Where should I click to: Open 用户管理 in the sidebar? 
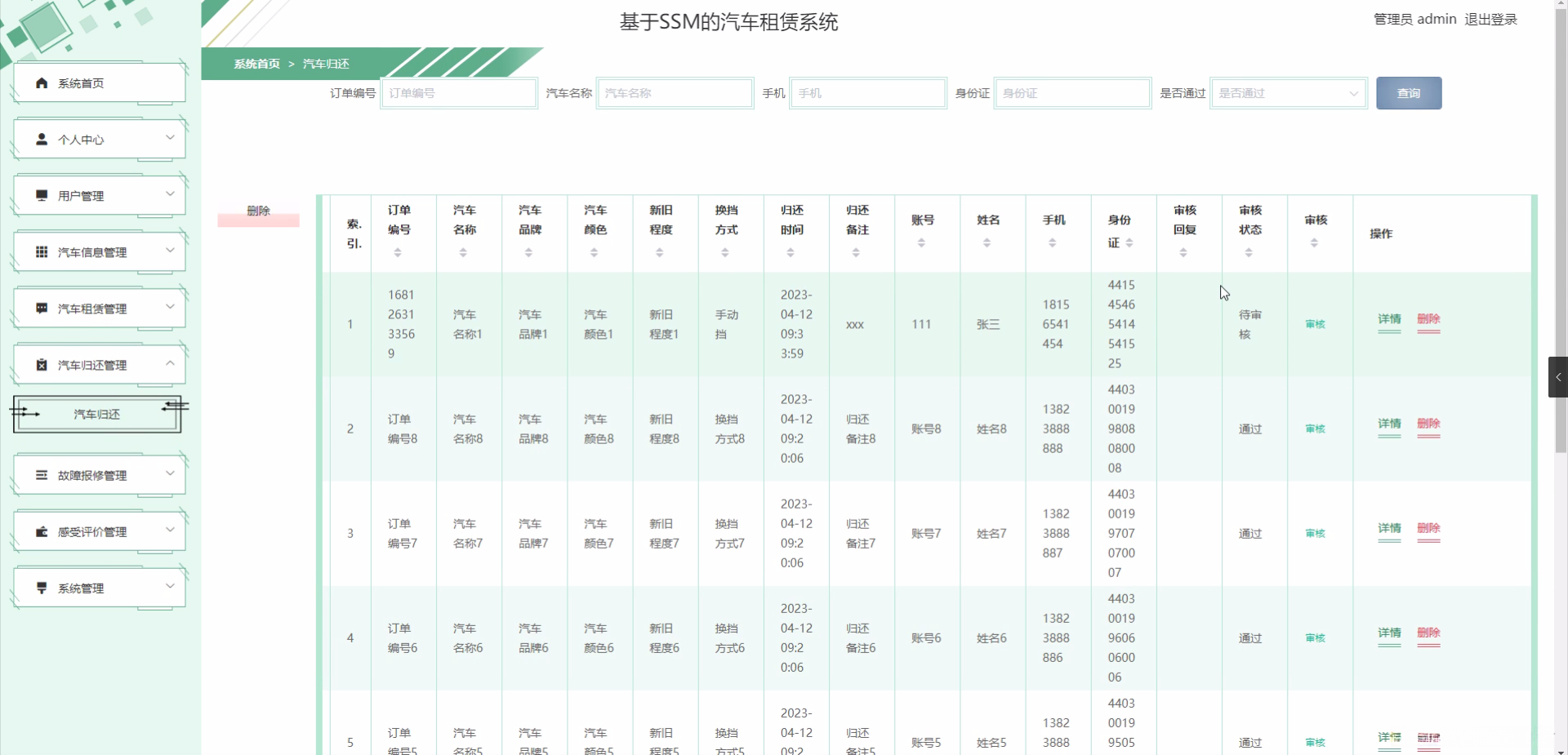[x=100, y=196]
